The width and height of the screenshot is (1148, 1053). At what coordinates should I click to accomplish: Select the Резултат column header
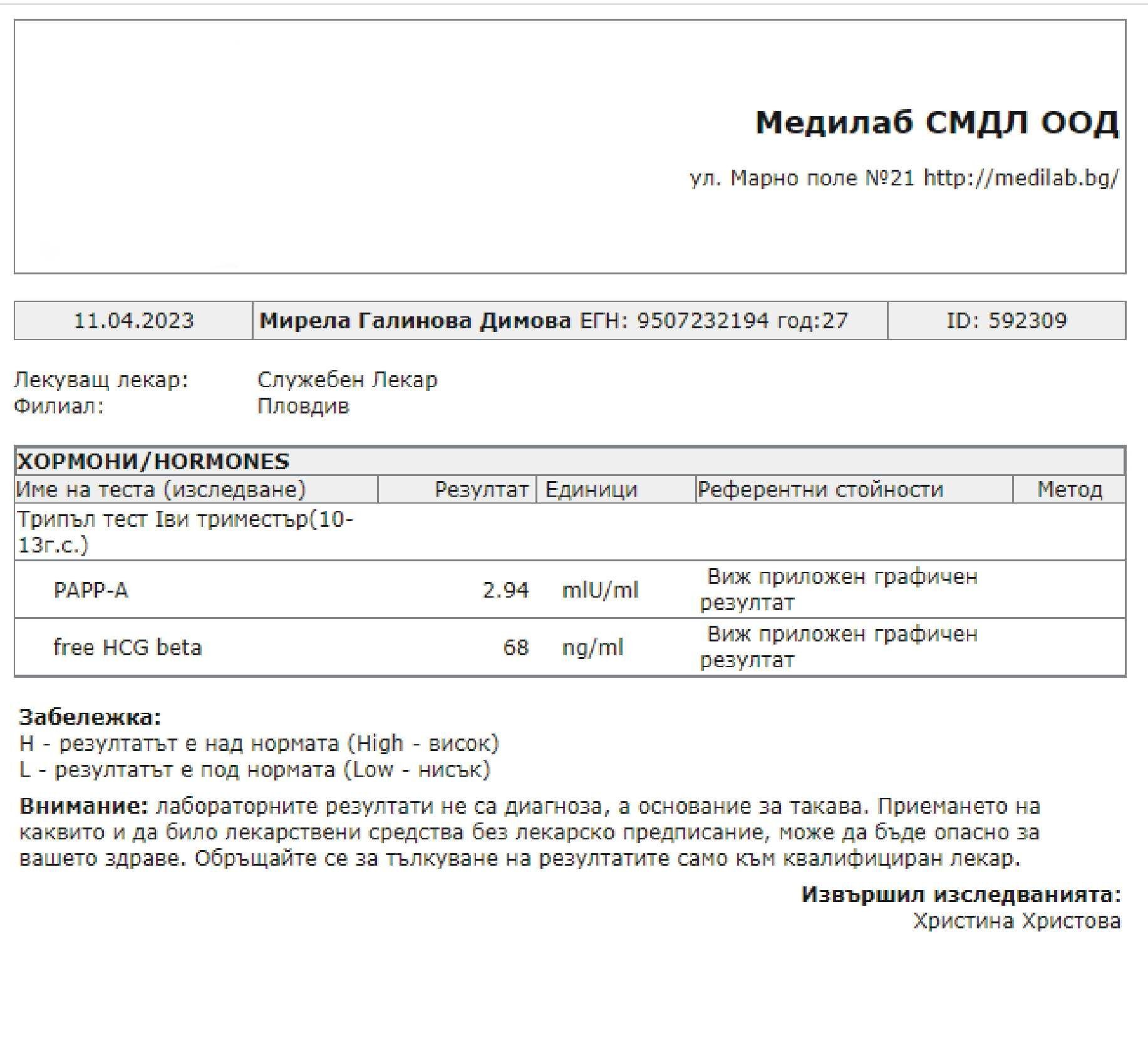(x=481, y=489)
